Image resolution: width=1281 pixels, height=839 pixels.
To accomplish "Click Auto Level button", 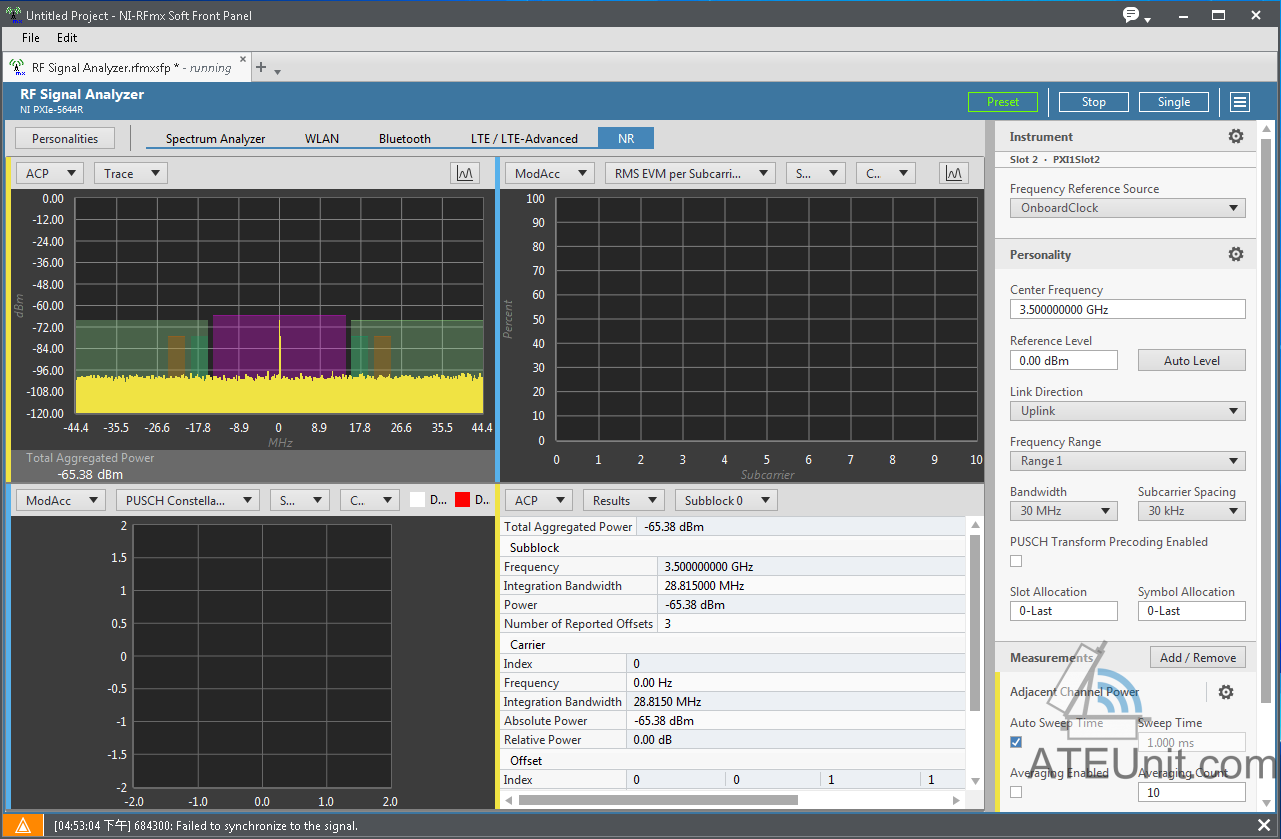I will coord(1192,361).
